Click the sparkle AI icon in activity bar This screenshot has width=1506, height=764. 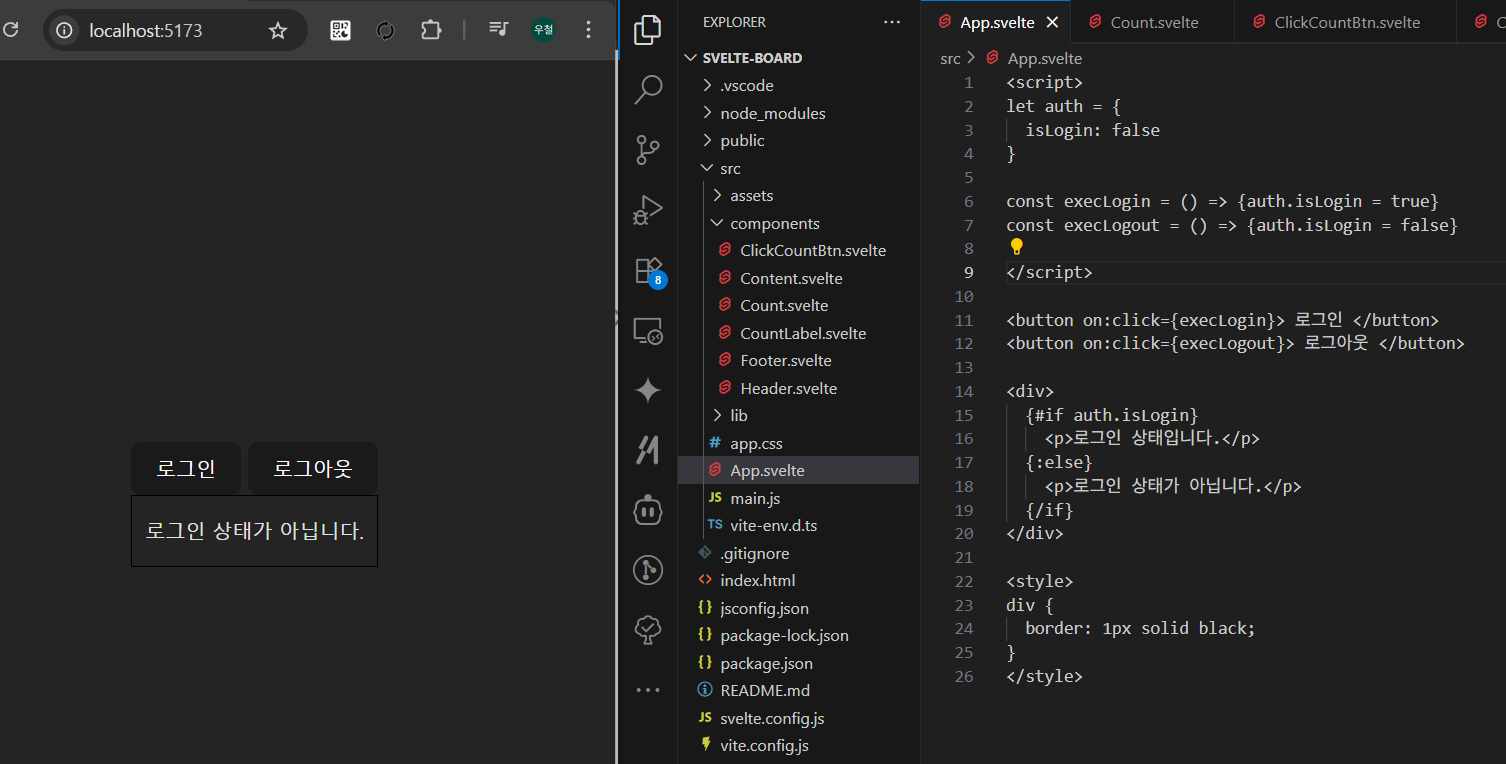click(x=648, y=390)
